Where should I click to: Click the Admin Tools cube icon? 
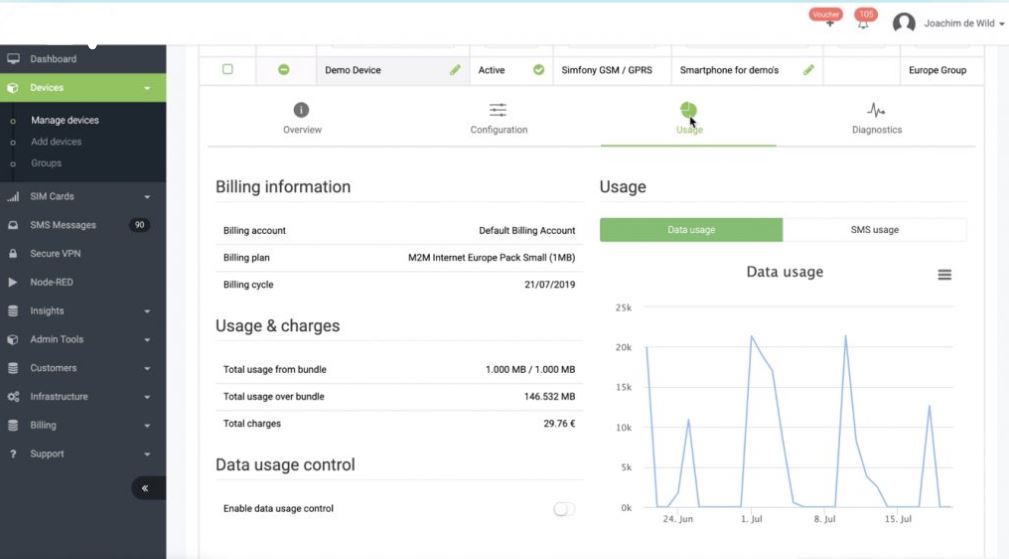pyautogui.click(x=13, y=339)
